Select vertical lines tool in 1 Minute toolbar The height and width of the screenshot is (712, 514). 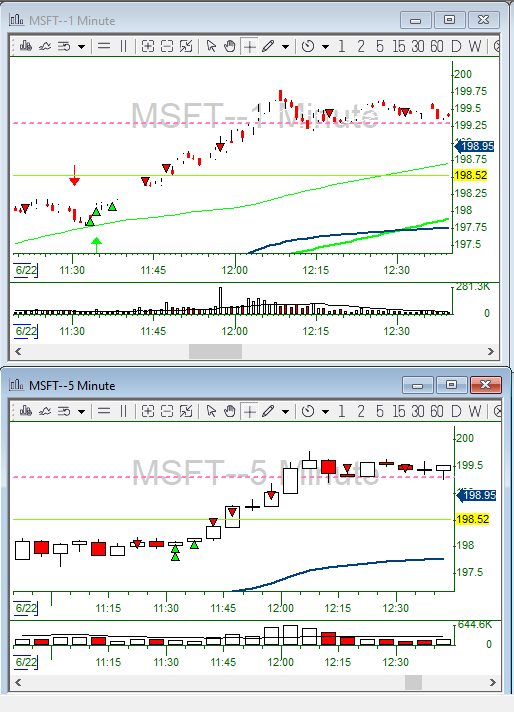[x=123, y=46]
